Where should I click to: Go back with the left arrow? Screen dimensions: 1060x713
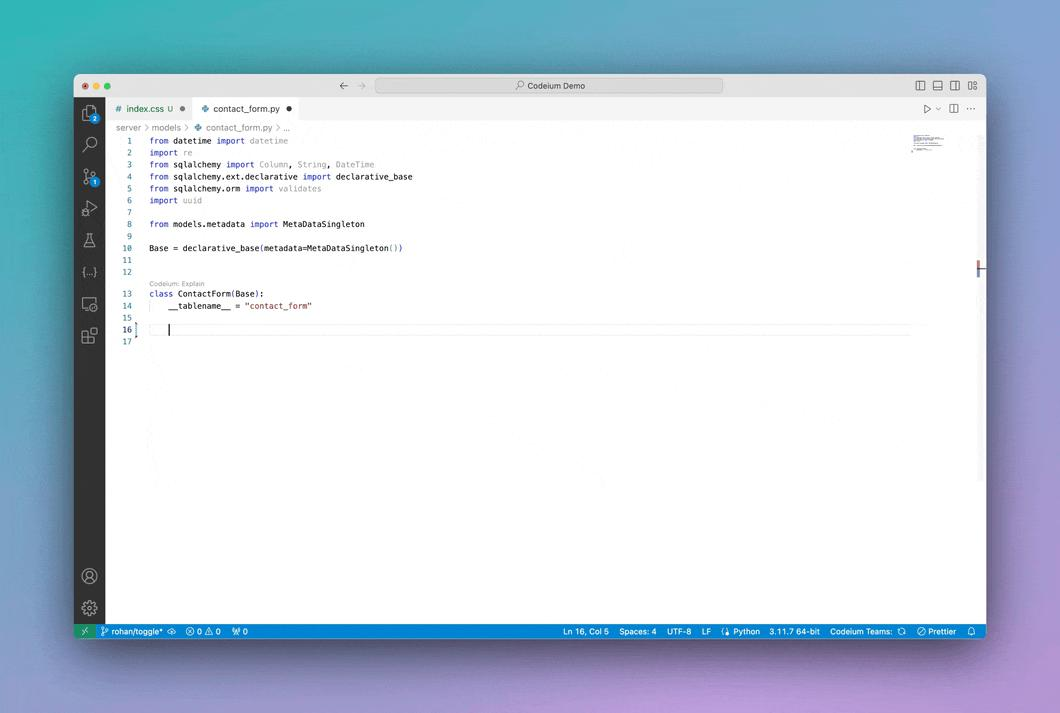tap(343, 86)
